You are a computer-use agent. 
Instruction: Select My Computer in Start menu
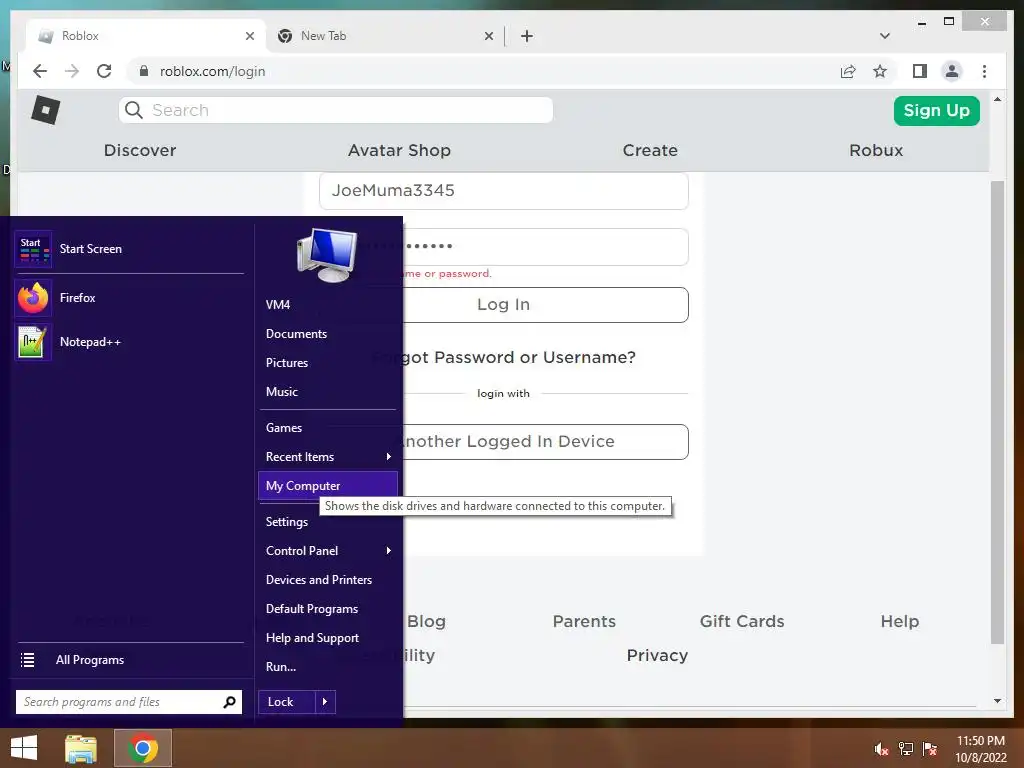(x=328, y=486)
